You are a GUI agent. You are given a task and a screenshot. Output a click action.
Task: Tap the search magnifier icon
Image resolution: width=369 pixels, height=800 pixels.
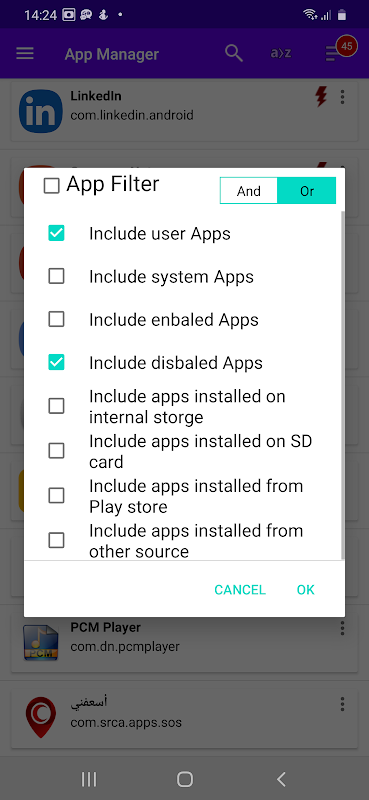coord(234,53)
